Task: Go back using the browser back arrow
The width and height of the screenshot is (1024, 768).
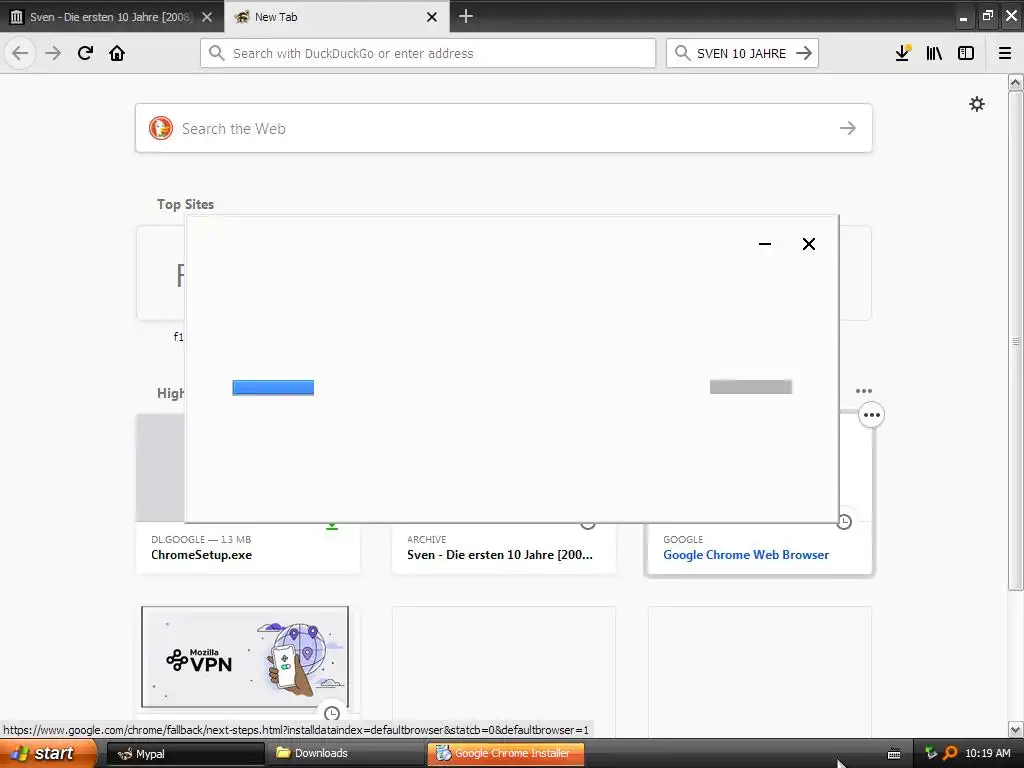Action: point(20,53)
